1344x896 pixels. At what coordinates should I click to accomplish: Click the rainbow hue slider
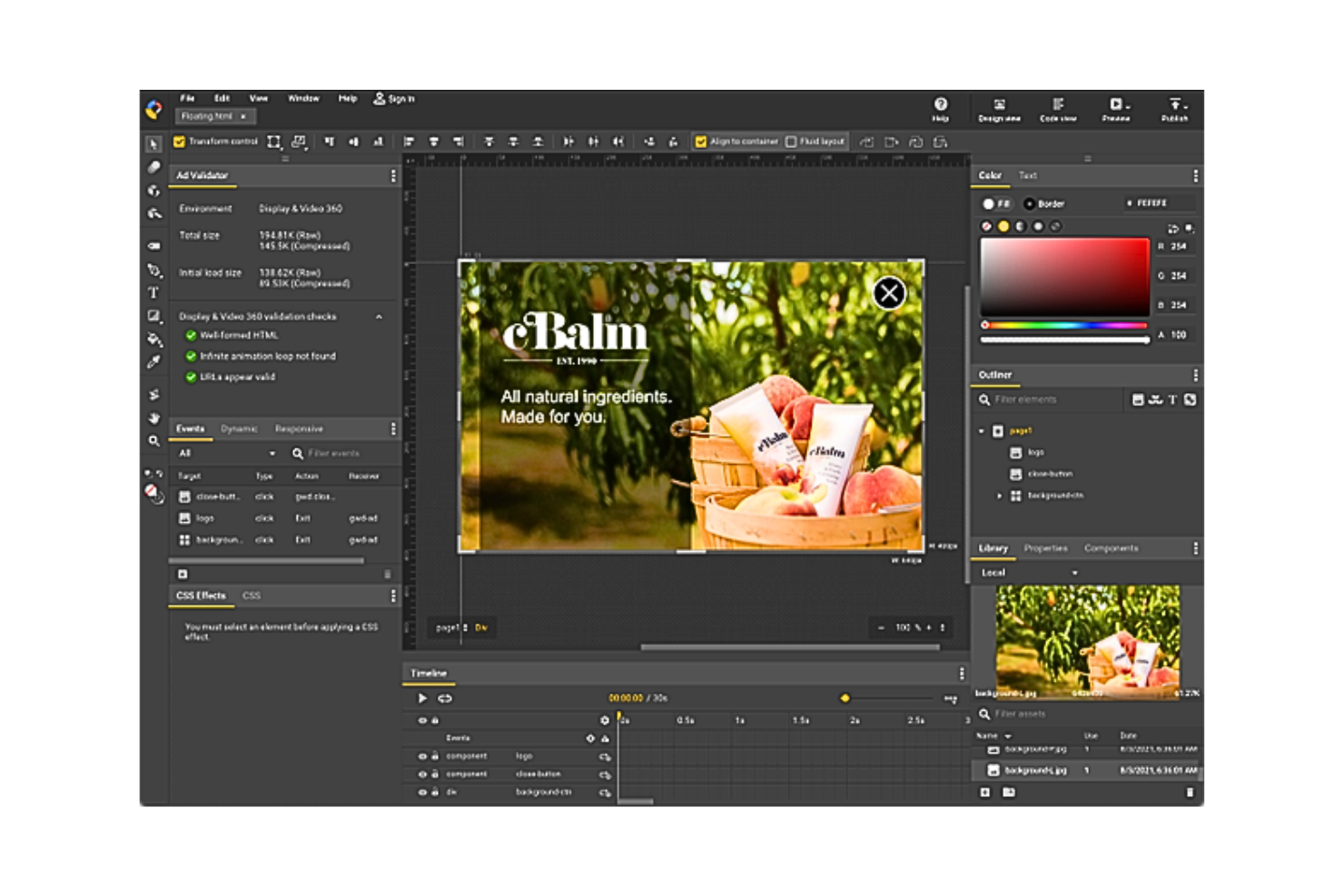click(1064, 325)
